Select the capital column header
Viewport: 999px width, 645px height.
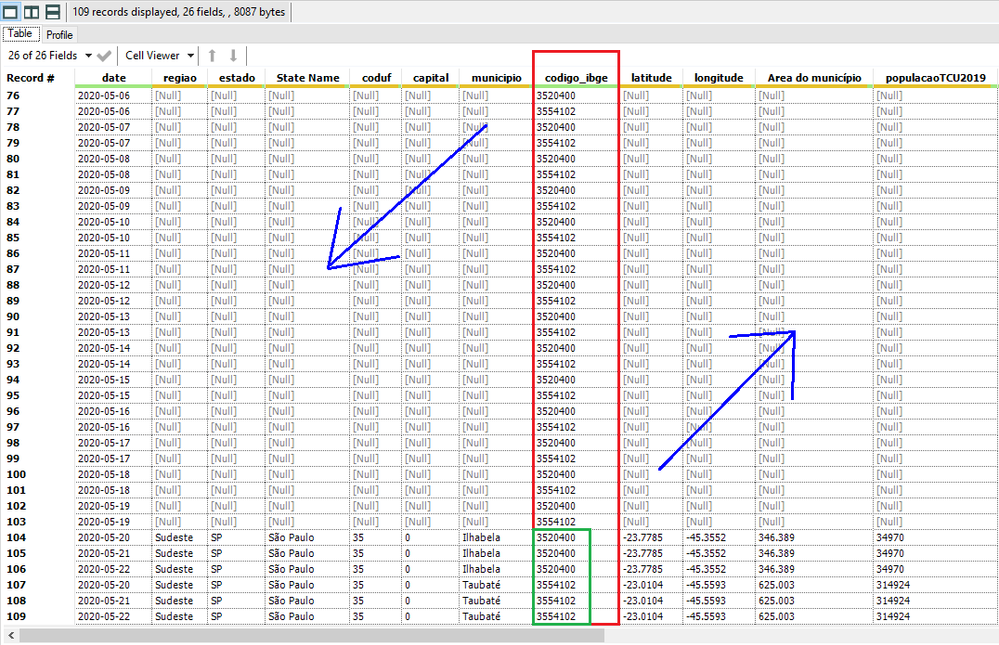point(431,78)
